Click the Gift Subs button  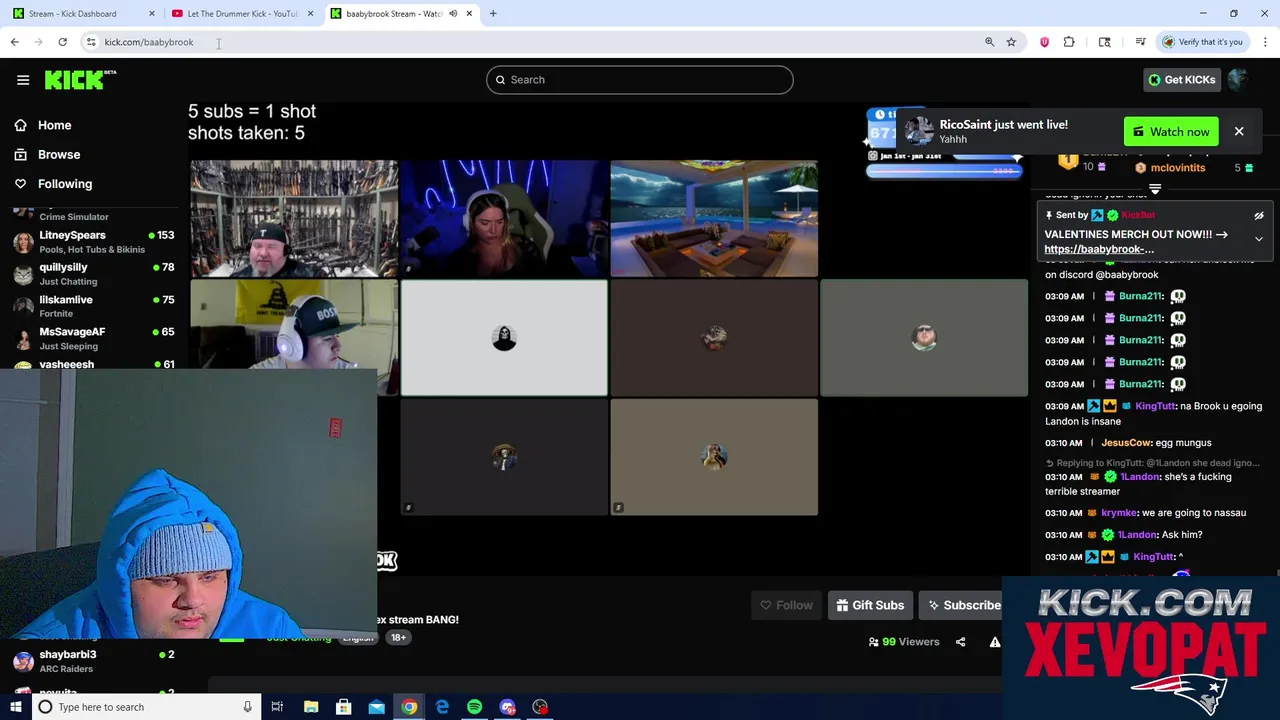tap(870, 605)
